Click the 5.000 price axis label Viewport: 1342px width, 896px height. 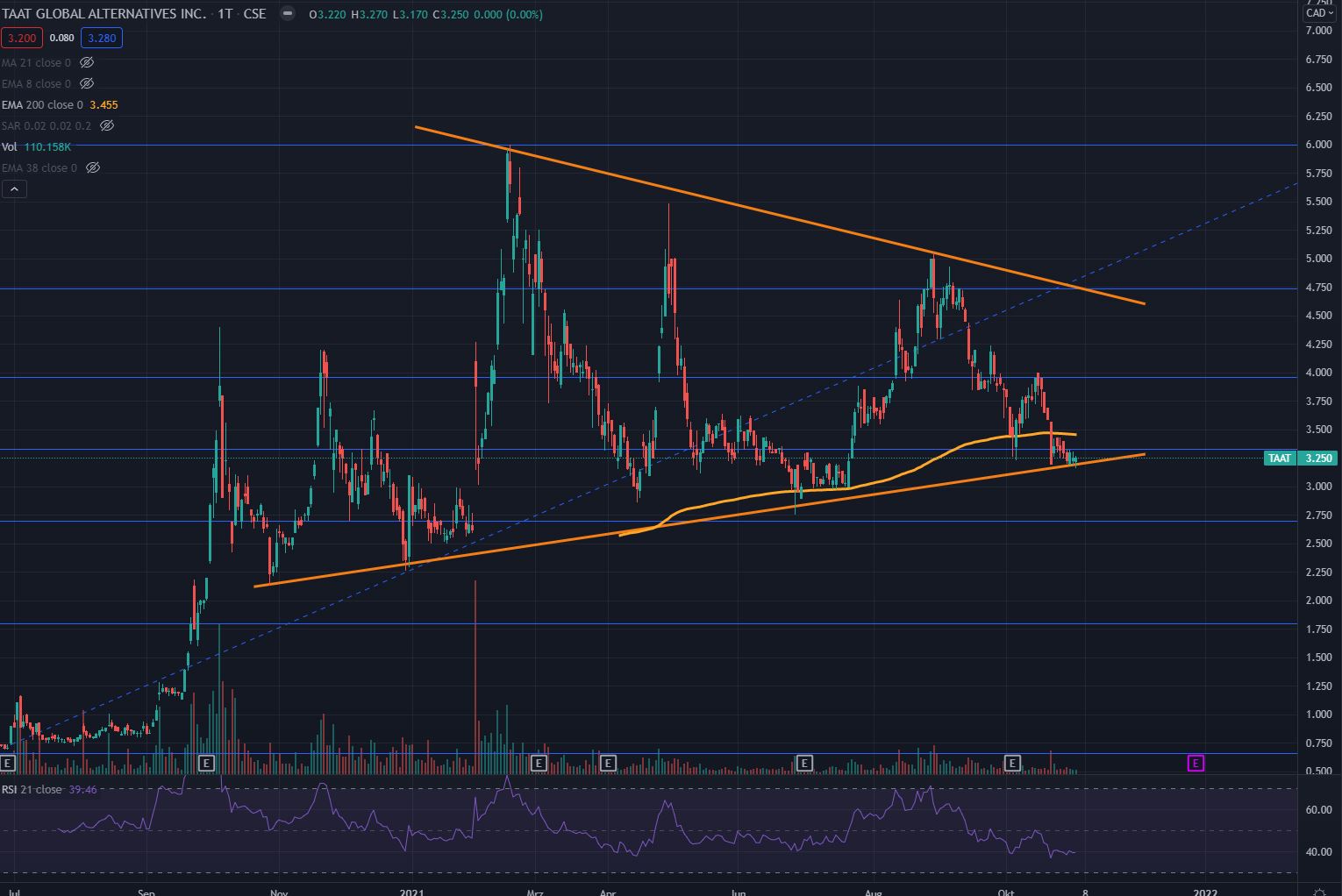pyautogui.click(x=1318, y=259)
